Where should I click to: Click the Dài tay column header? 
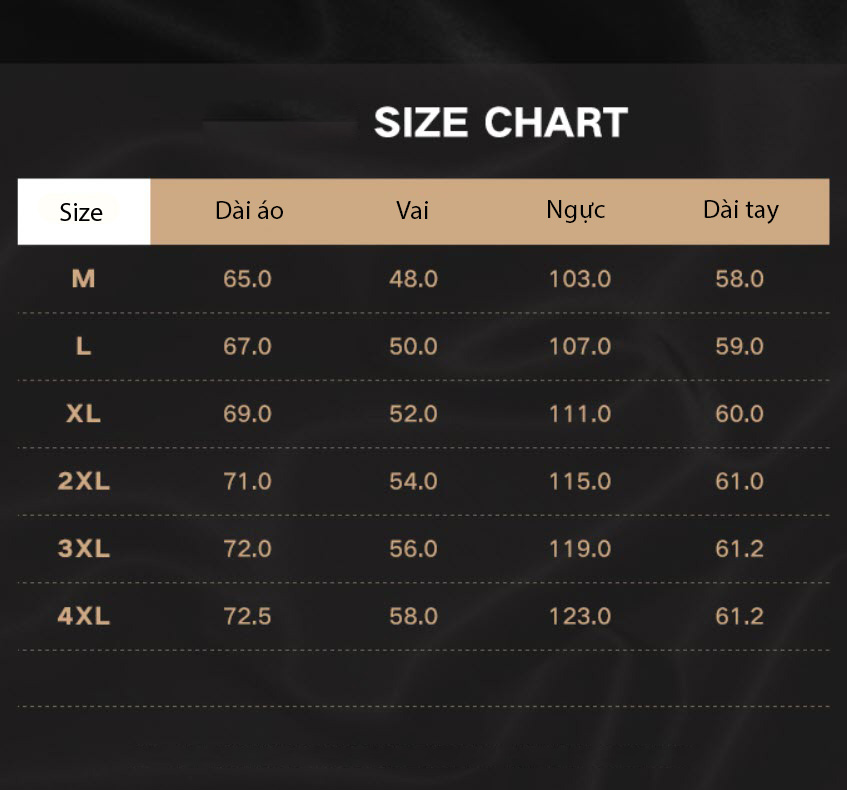tap(741, 210)
